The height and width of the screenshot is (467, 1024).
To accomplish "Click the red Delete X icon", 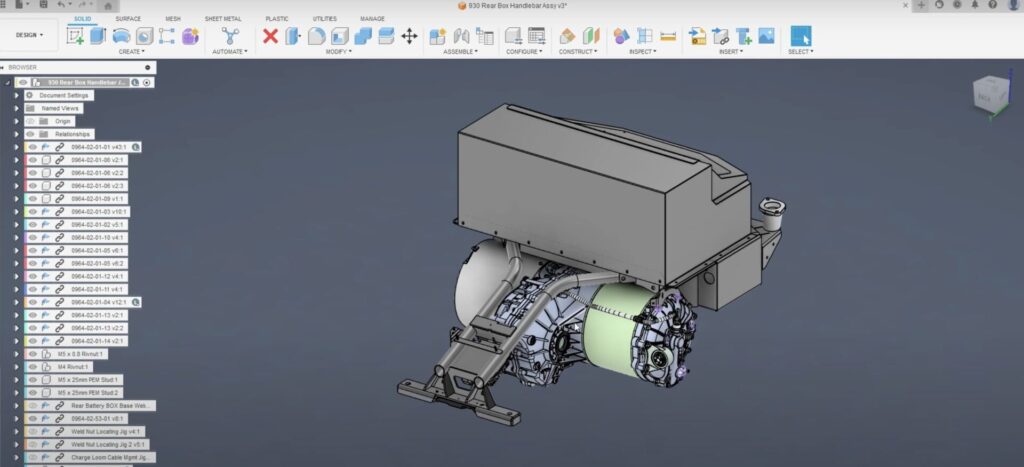I will coord(270,36).
